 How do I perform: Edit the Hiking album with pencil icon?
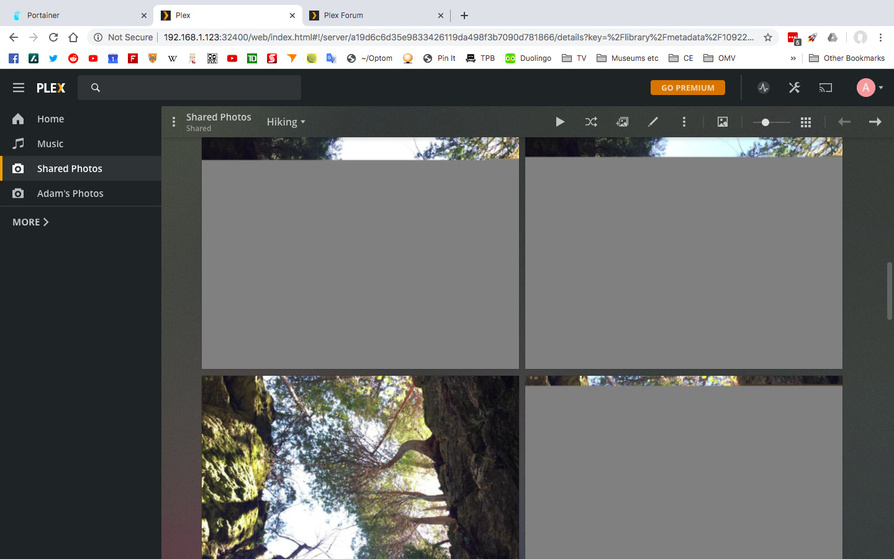click(x=653, y=121)
